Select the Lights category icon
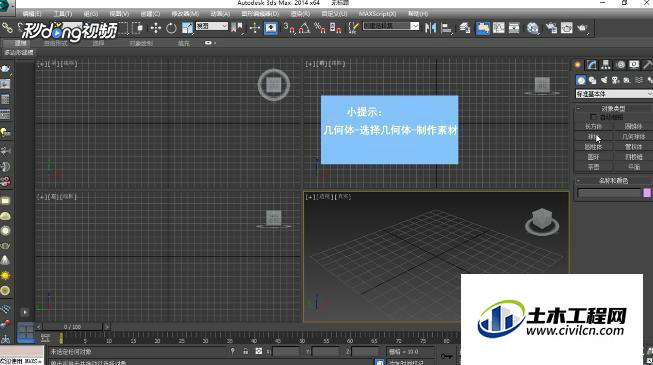The image size is (653, 365). tap(604, 80)
